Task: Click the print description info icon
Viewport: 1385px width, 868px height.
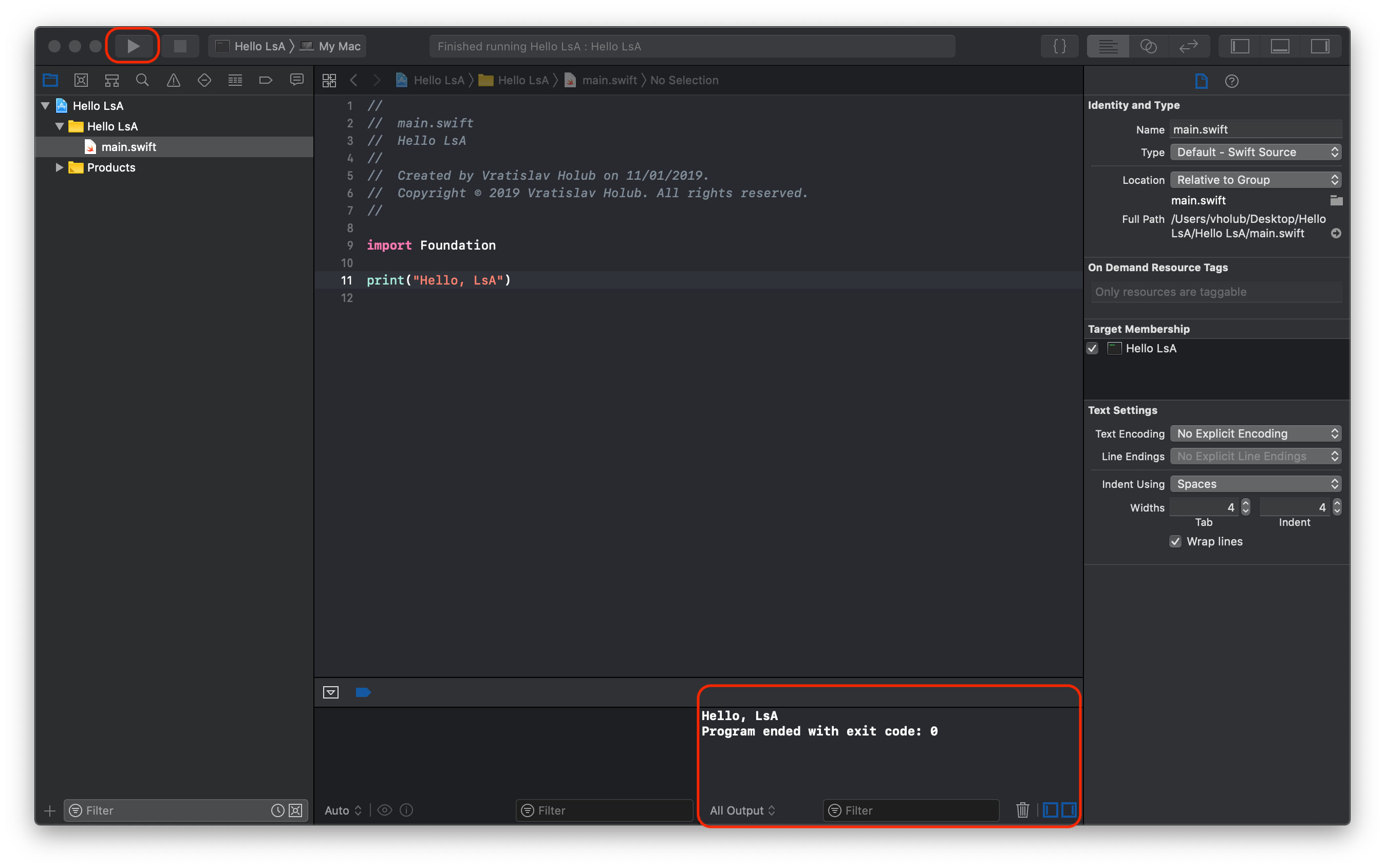Action: pos(406,810)
